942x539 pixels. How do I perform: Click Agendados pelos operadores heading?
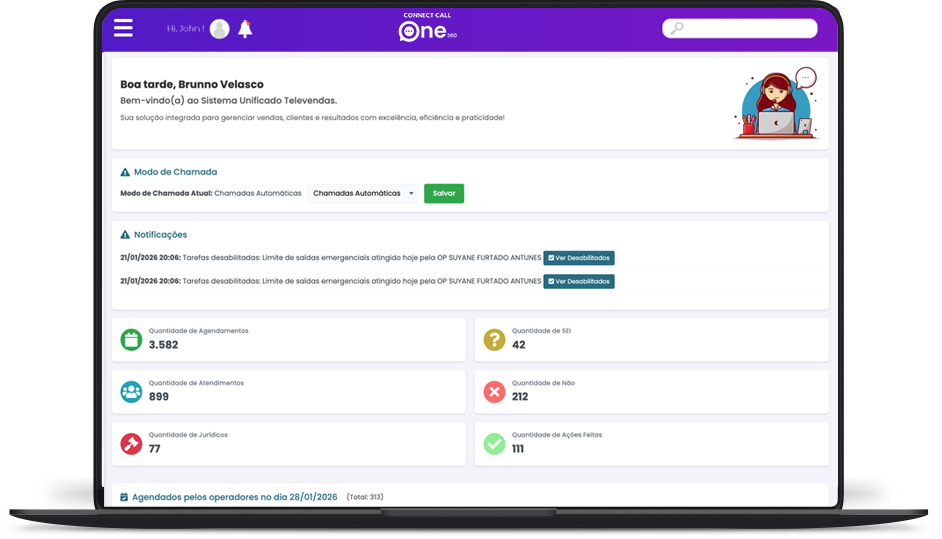point(235,498)
